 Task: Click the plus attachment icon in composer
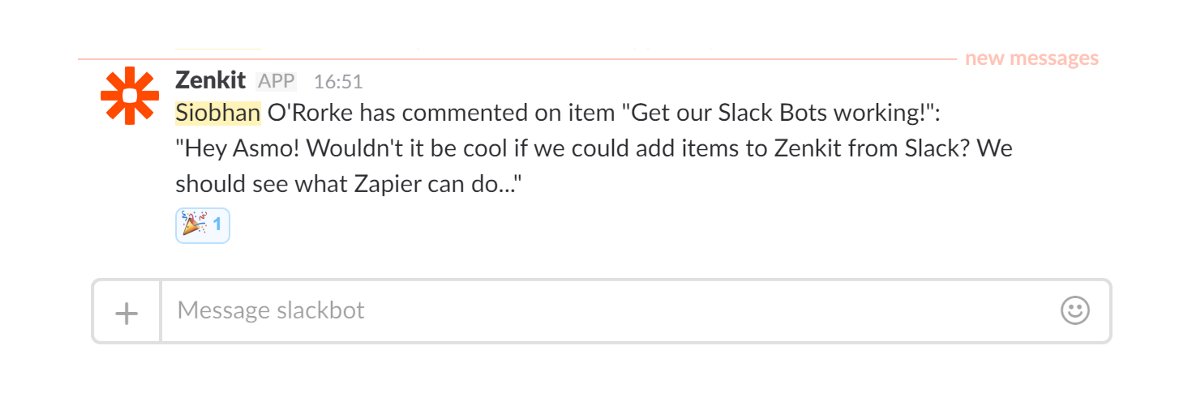point(126,312)
